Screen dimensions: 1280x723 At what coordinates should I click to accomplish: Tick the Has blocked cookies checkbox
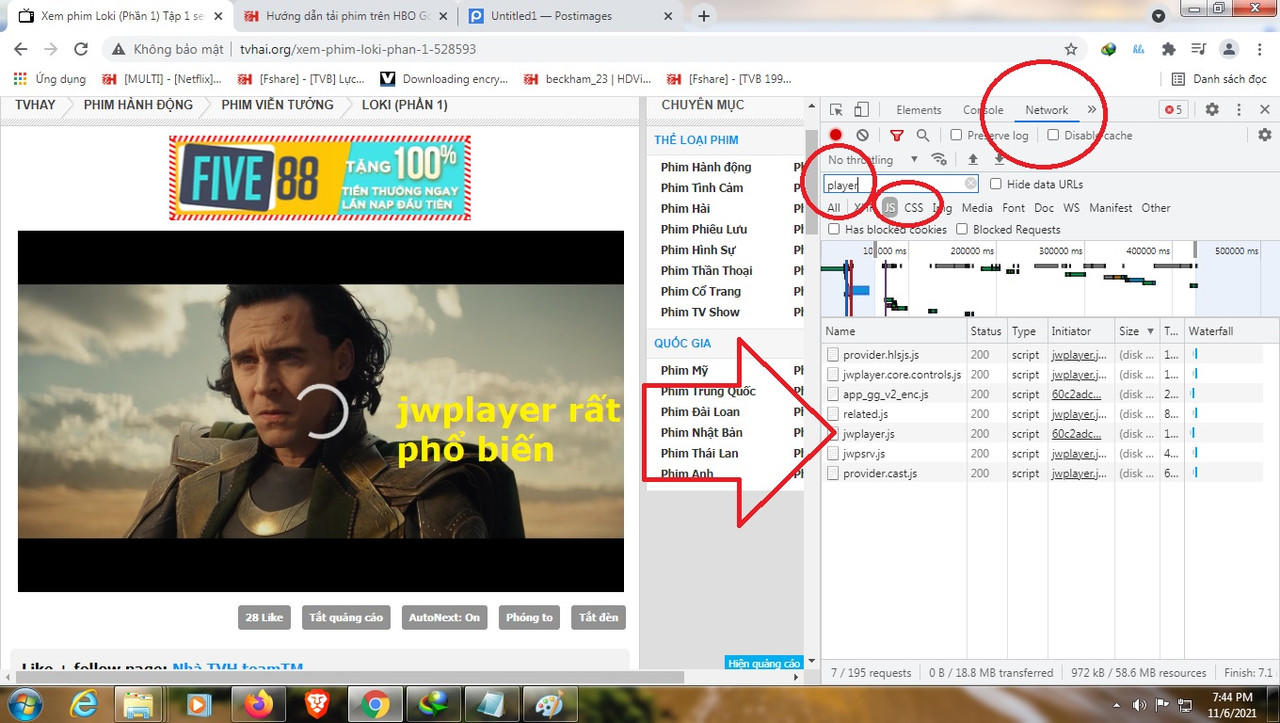click(834, 229)
